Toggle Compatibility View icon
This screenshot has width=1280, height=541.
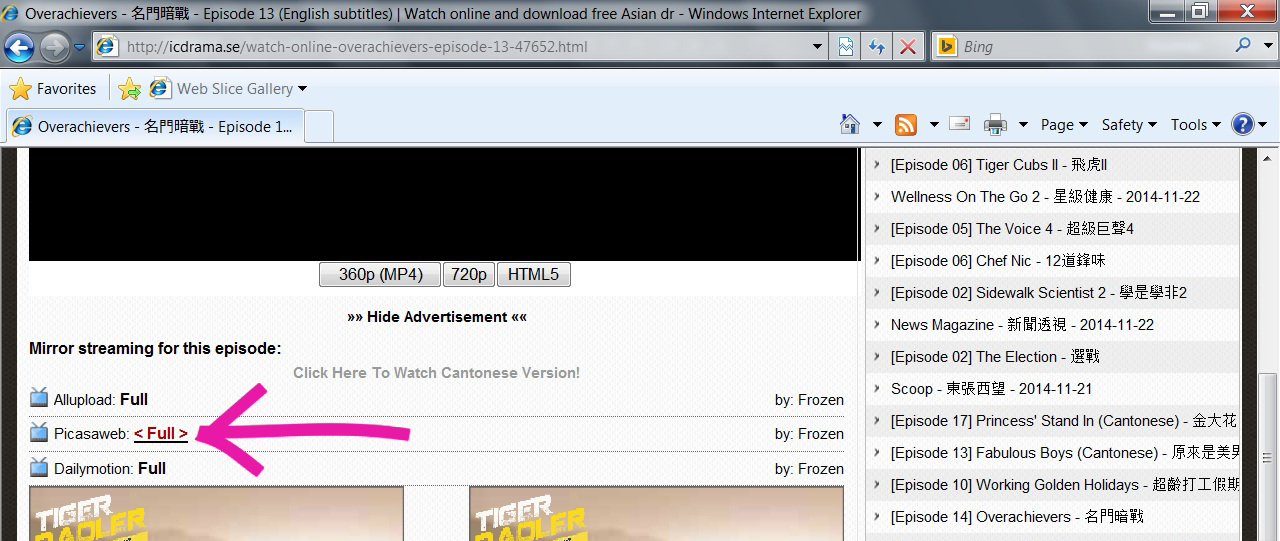click(846, 47)
